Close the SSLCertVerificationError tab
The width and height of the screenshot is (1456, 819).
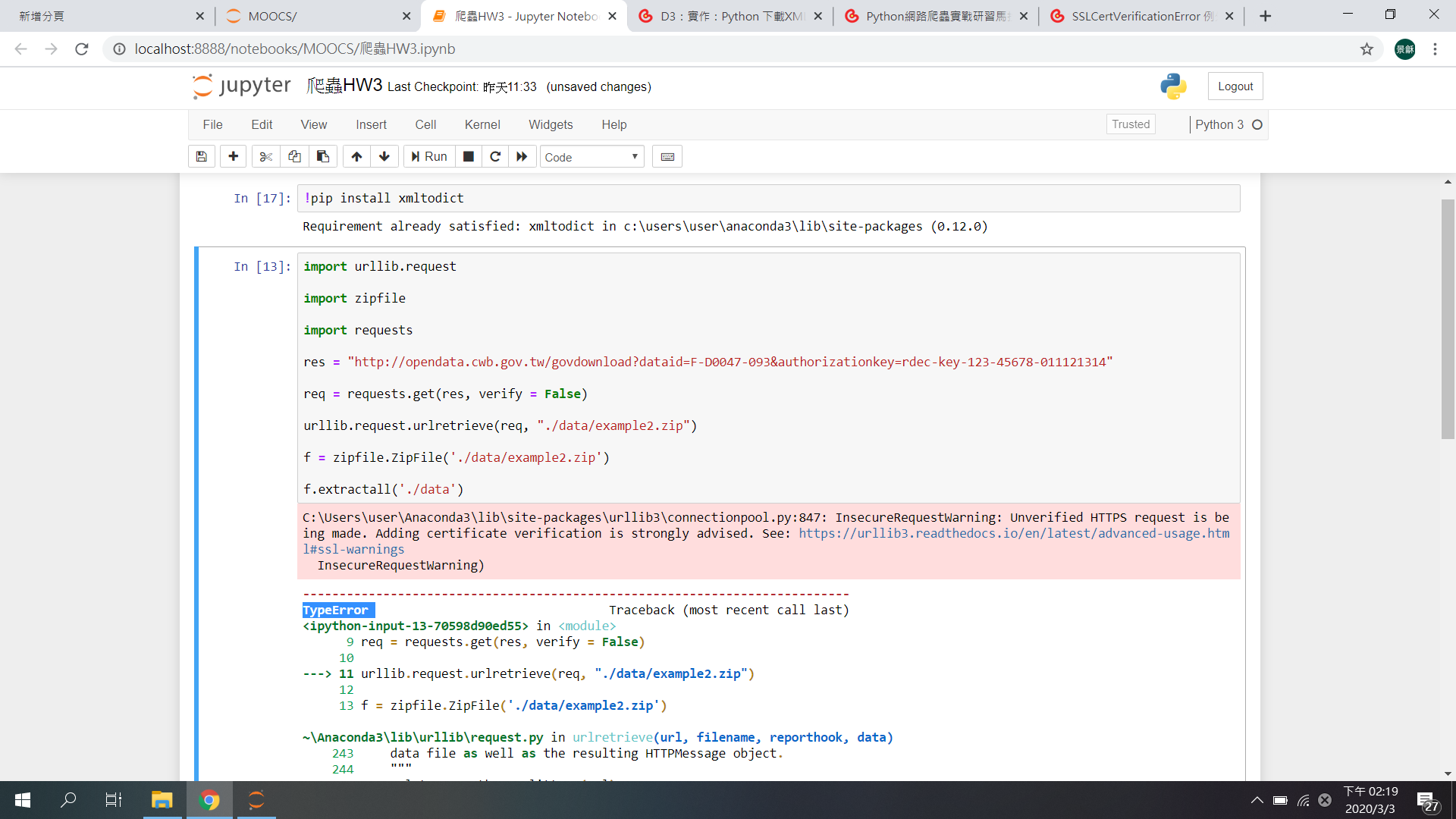(1229, 16)
